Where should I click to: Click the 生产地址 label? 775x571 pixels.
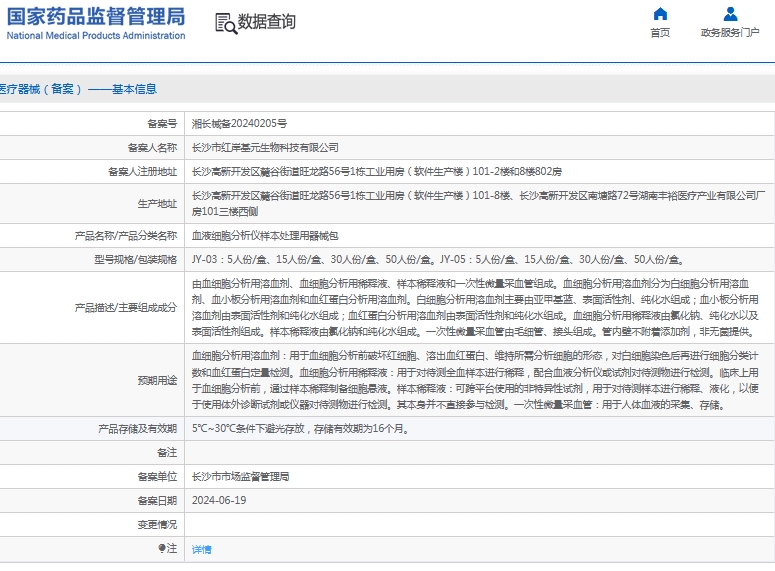click(157, 204)
